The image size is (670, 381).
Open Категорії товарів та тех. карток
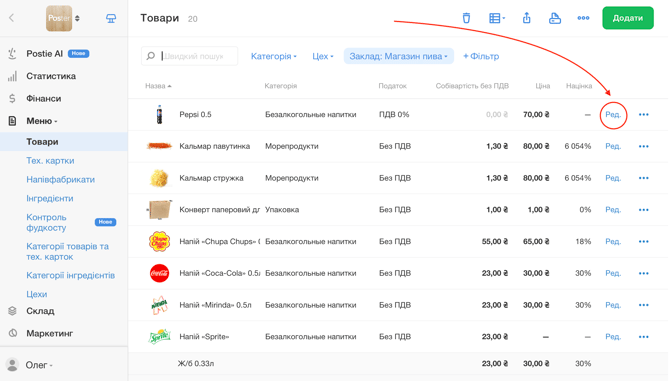[68, 251]
